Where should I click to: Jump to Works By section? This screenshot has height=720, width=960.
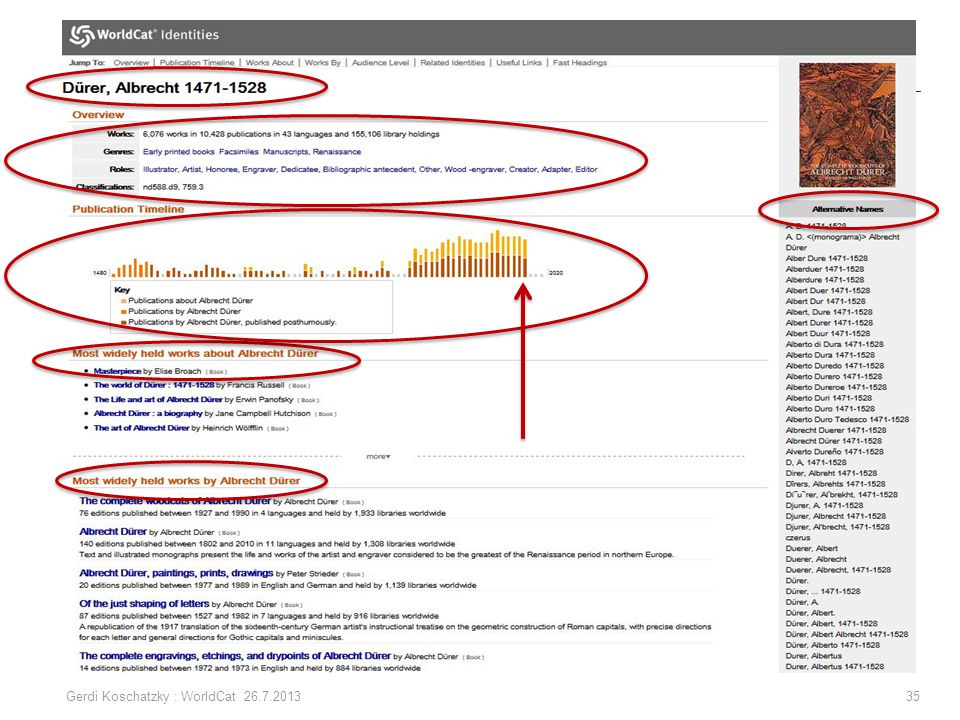tap(323, 62)
